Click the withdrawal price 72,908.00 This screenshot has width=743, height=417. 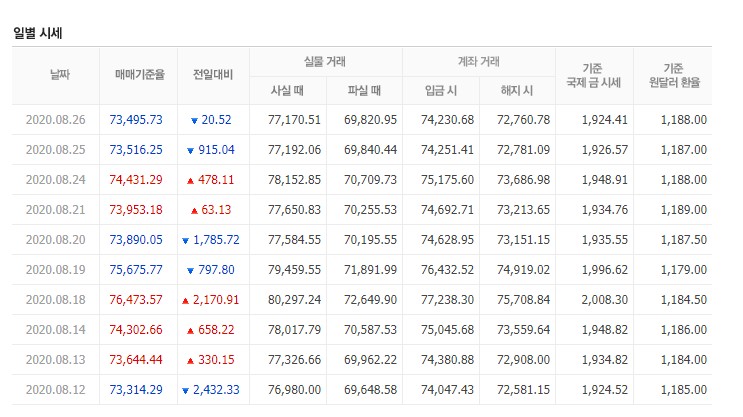pos(524,360)
